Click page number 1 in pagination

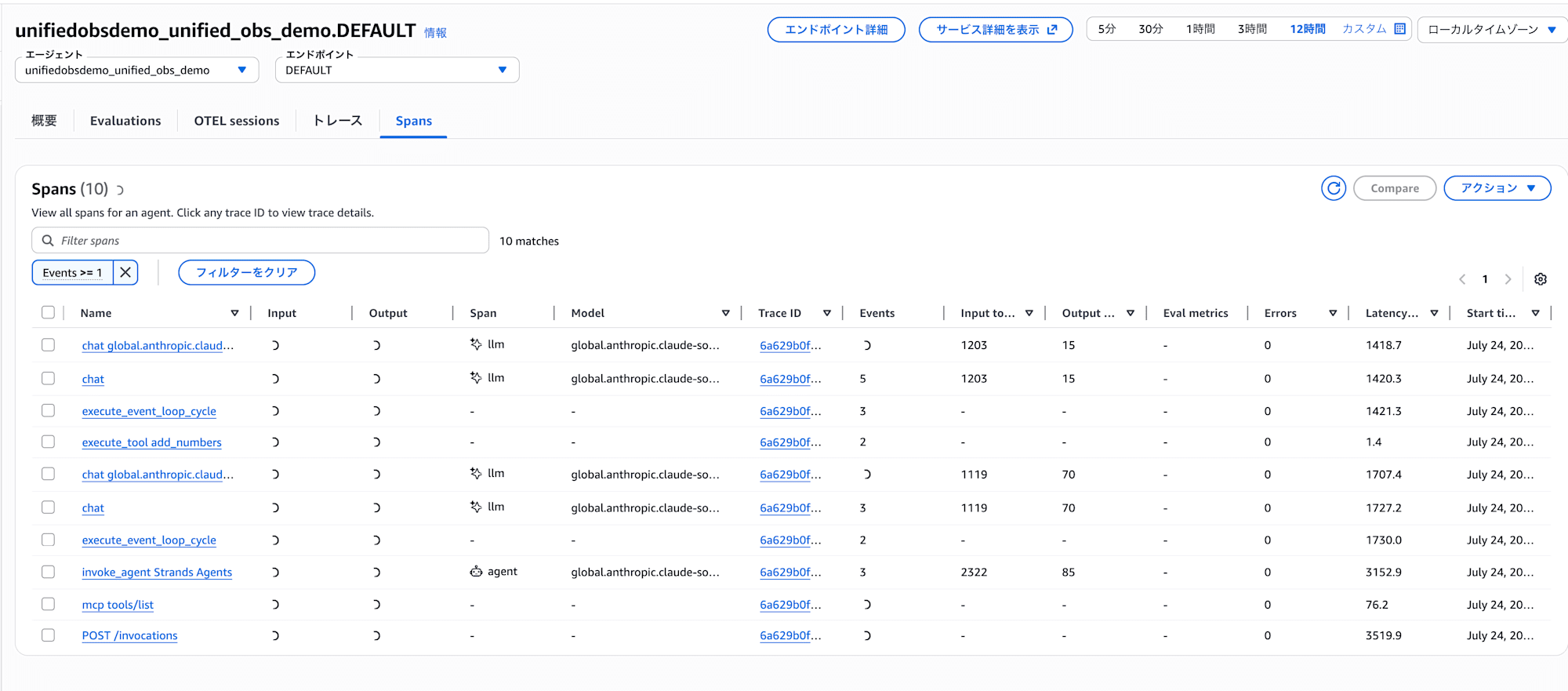(1485, 279)
